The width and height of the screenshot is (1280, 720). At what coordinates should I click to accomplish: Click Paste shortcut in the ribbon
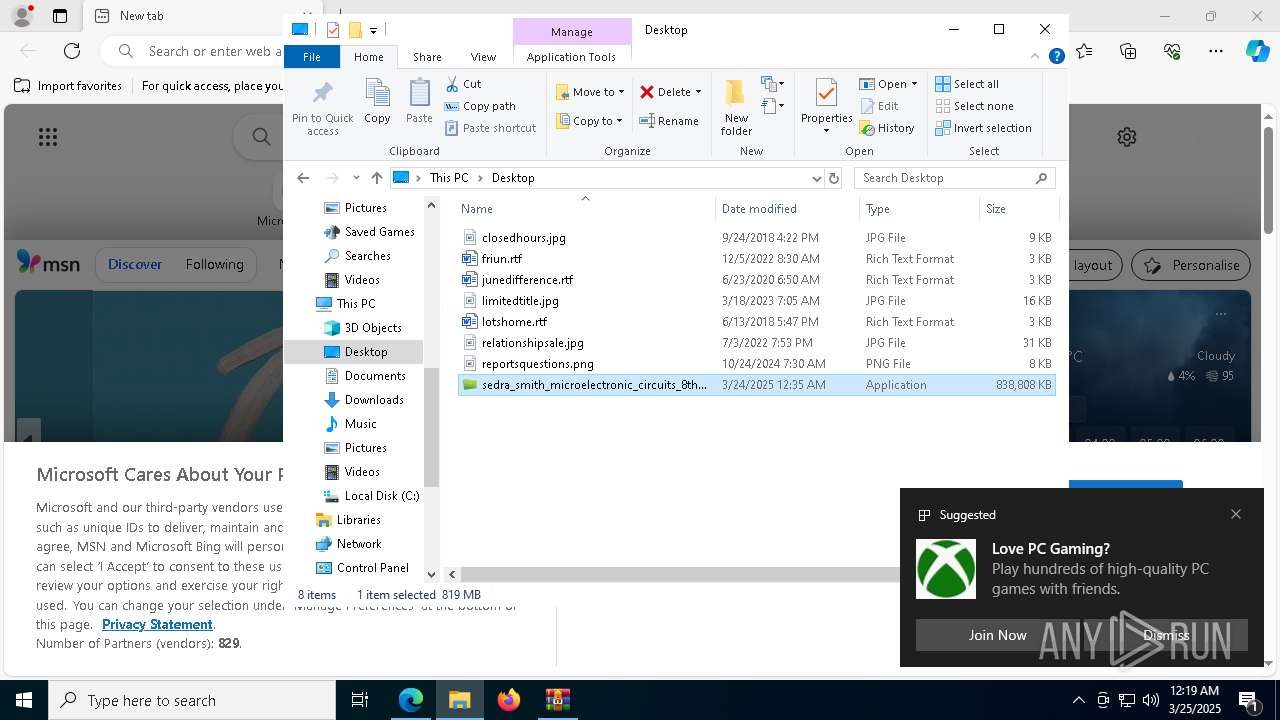point(490,128)
